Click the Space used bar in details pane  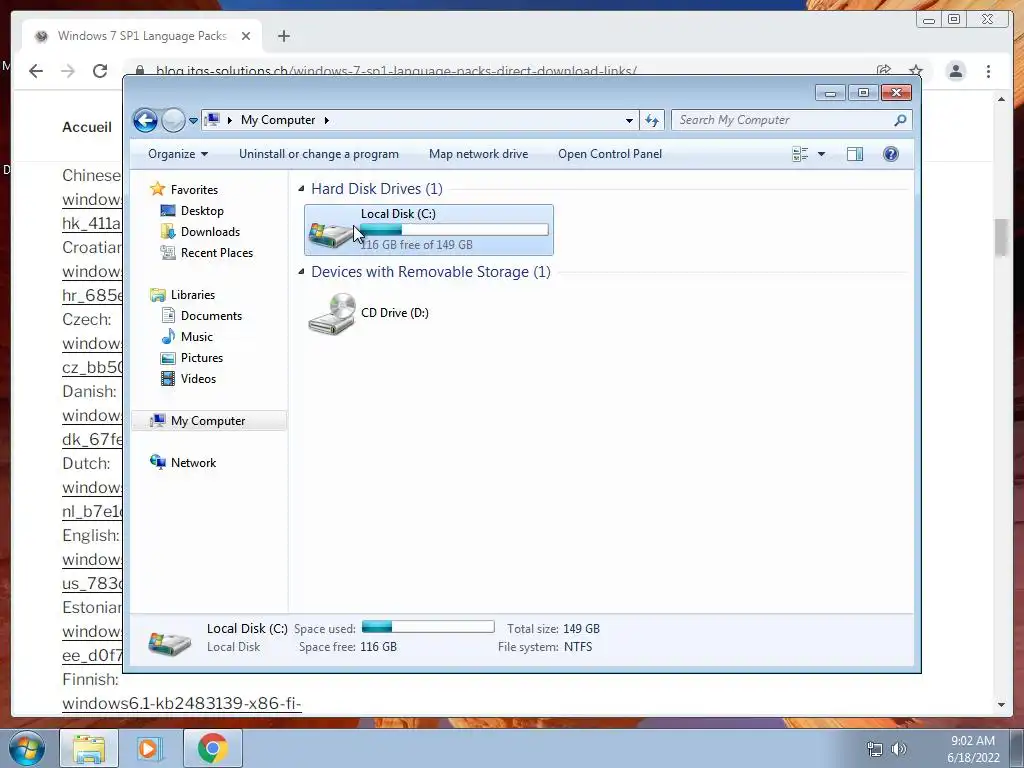(428, 627)
